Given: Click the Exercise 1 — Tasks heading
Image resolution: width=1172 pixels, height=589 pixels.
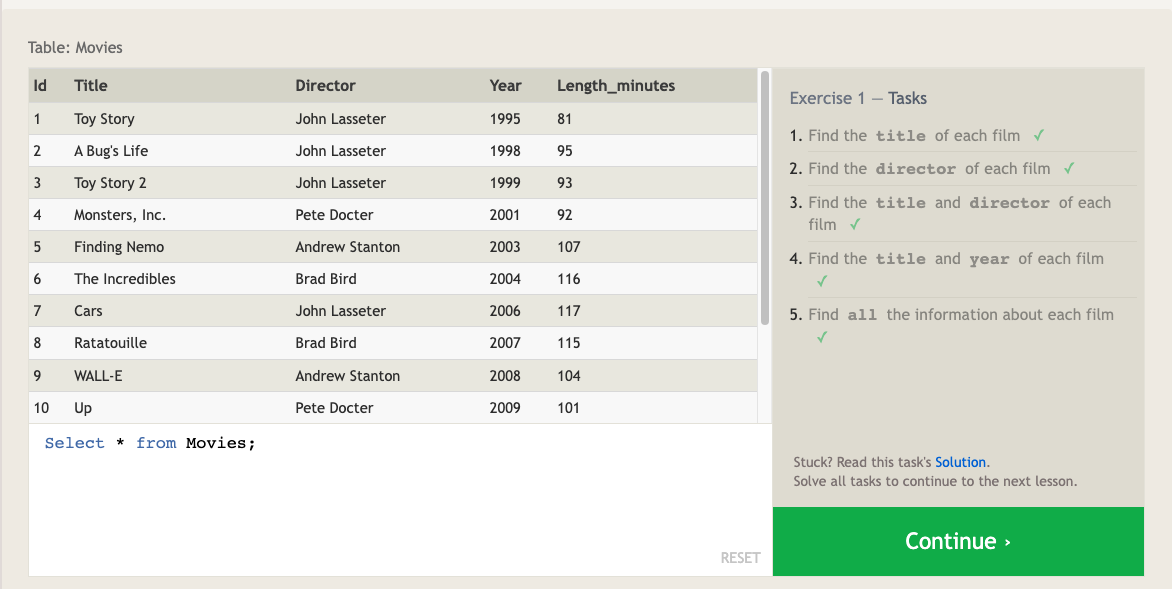Looking at the screenshot, I should click(858, 98).
